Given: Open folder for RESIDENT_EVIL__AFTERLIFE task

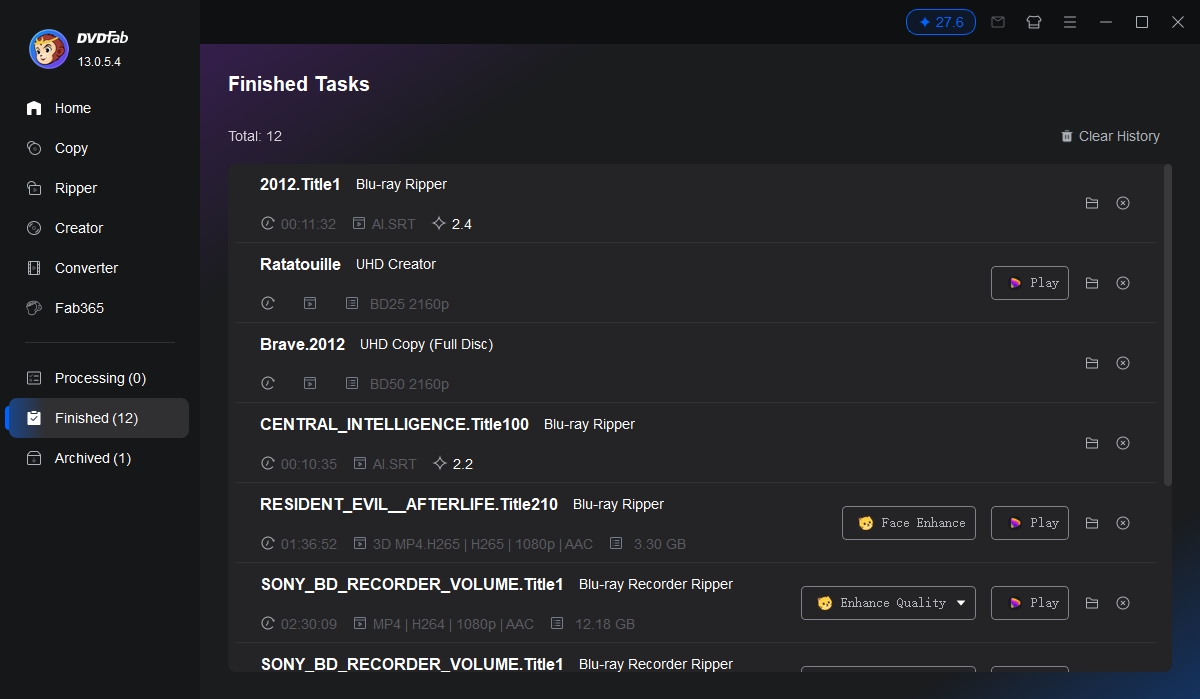Looking at the screenshot, I should tap(1092, 523).
